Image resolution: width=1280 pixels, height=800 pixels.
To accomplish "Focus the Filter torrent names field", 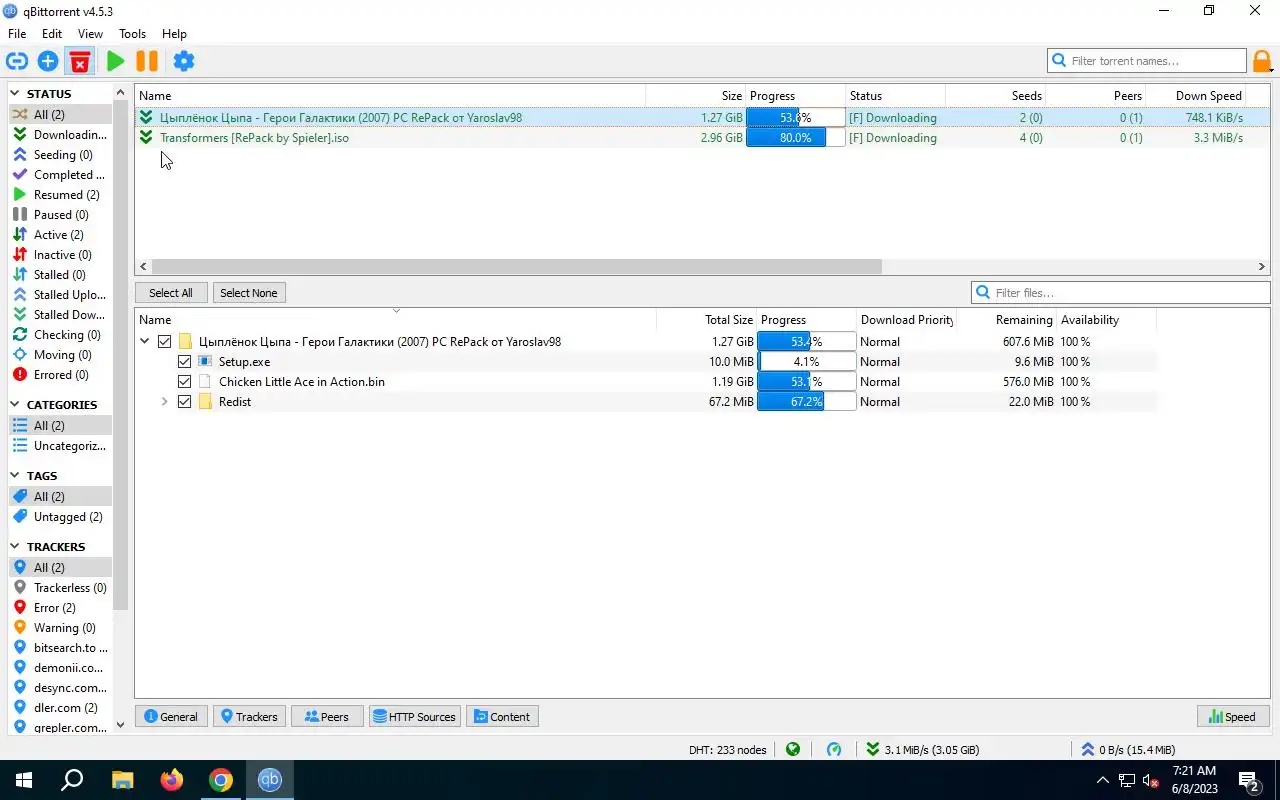I will pyautogui.click(x=1147, y=61).
